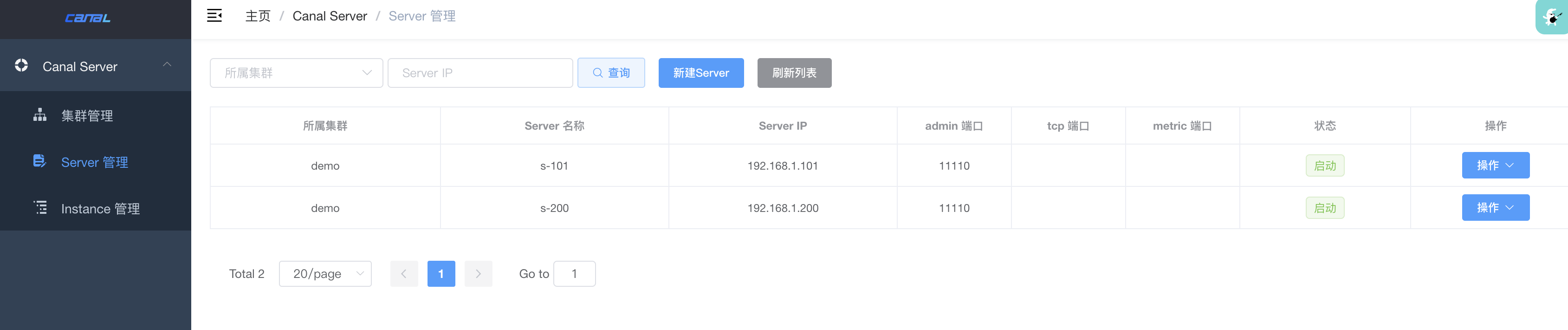This screenshot has height=330, width=1568.
Task: Click the Server IP column header
Action: (782, 125)
